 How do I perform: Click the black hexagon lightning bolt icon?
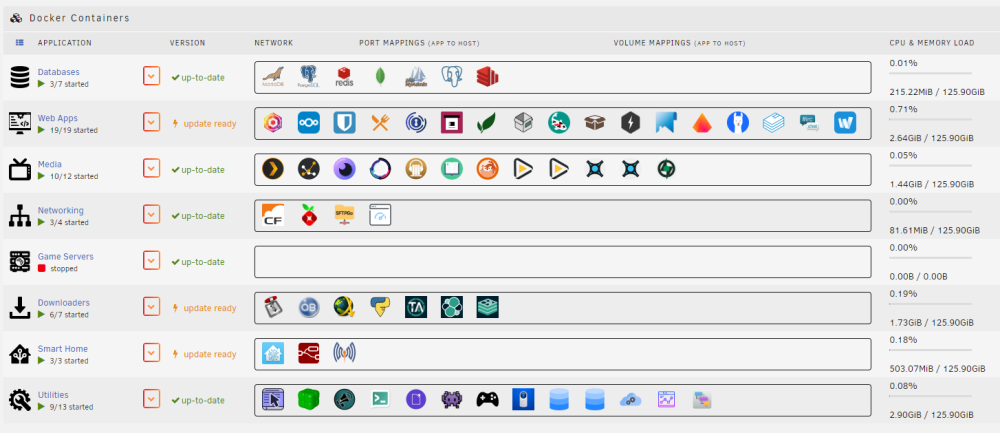630,123
